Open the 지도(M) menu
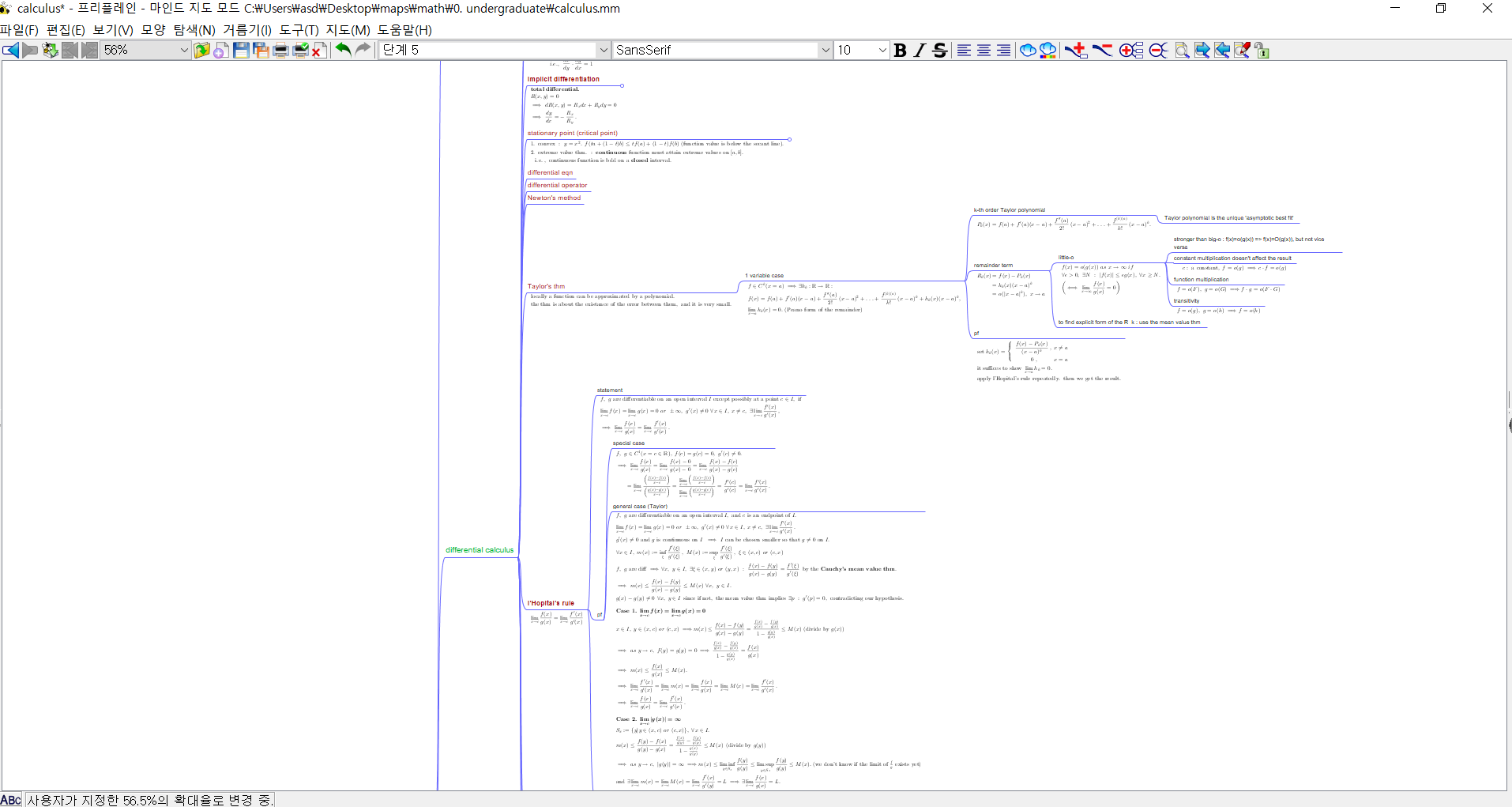 click(x=348, y=30)
